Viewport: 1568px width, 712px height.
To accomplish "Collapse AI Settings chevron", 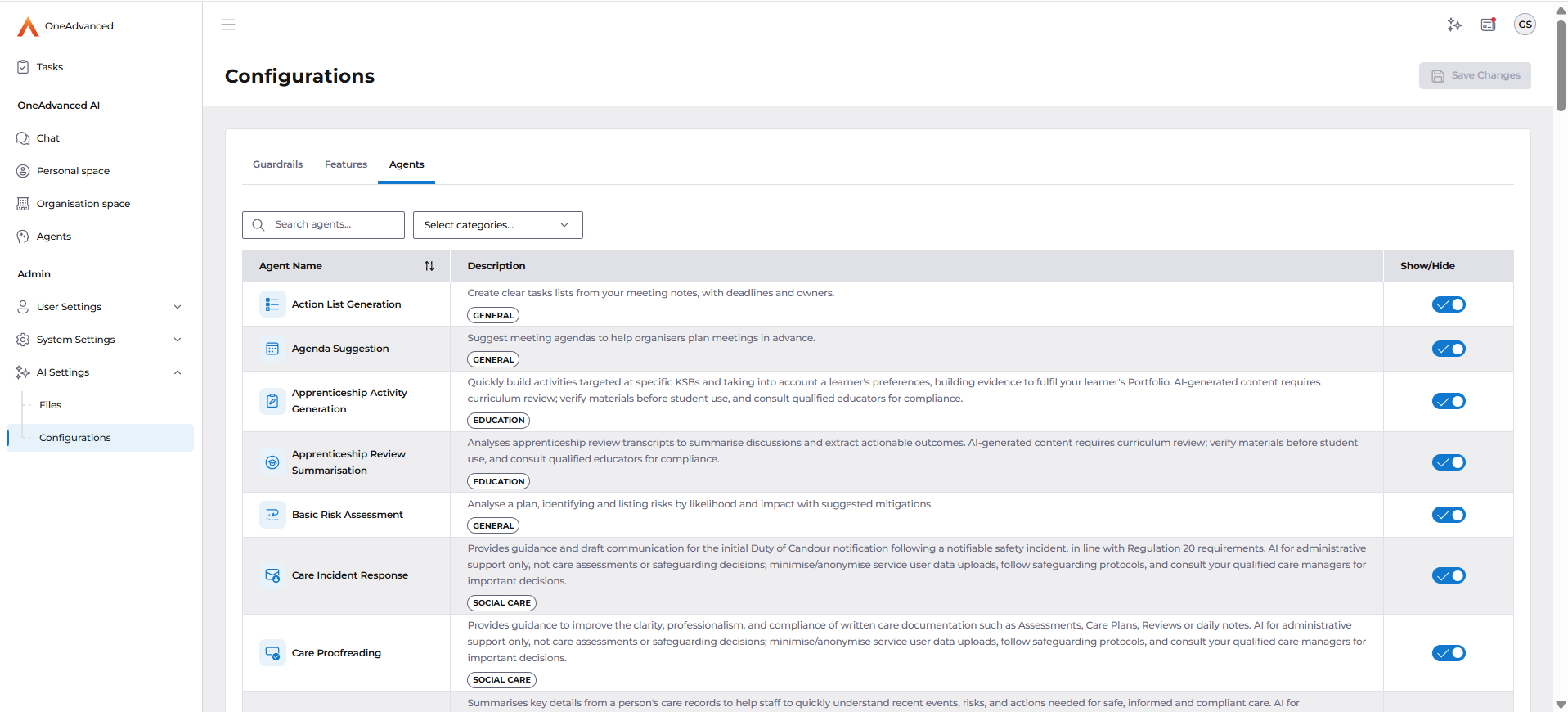I will (x=177, y=372).
